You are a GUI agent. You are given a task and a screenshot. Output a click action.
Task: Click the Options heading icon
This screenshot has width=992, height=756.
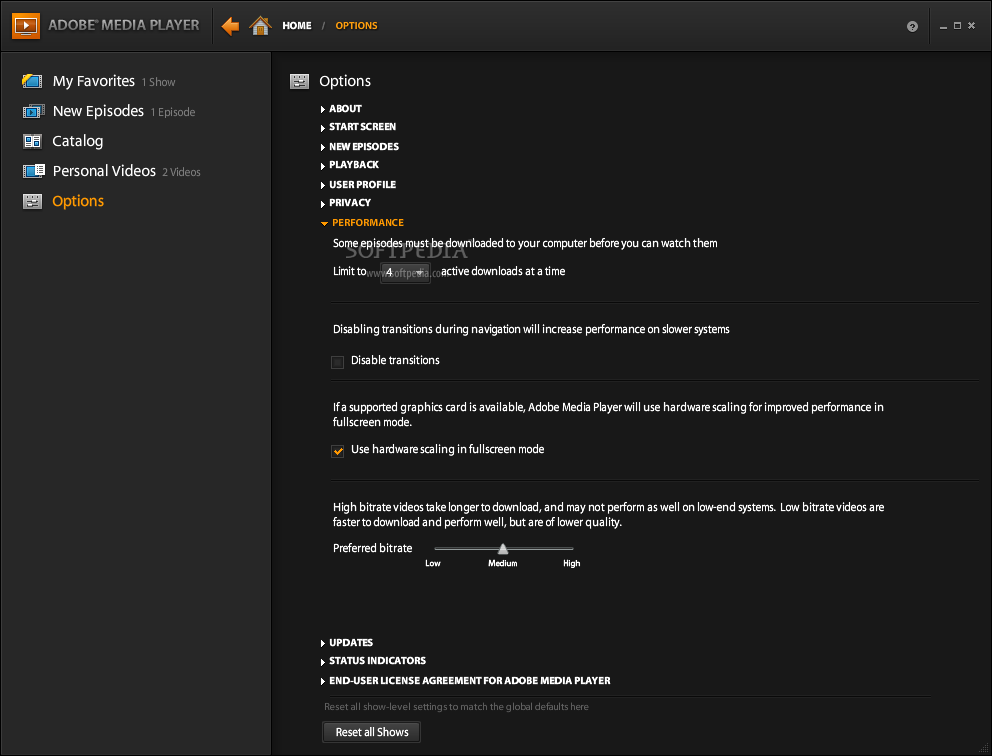pyautogui.click(x=299, y=81)
